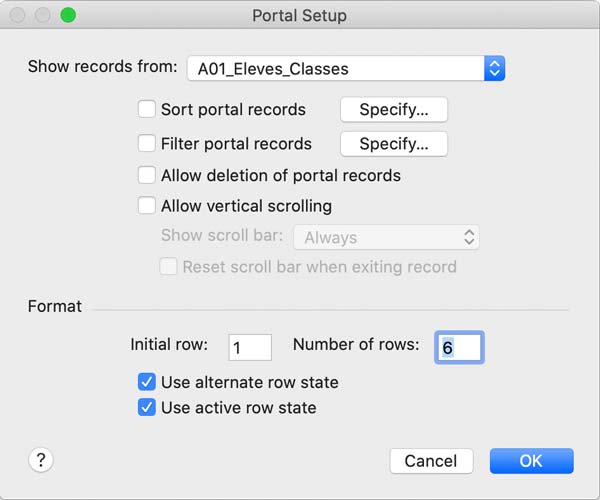Click the Portal Setup title bar

(300, 15)
